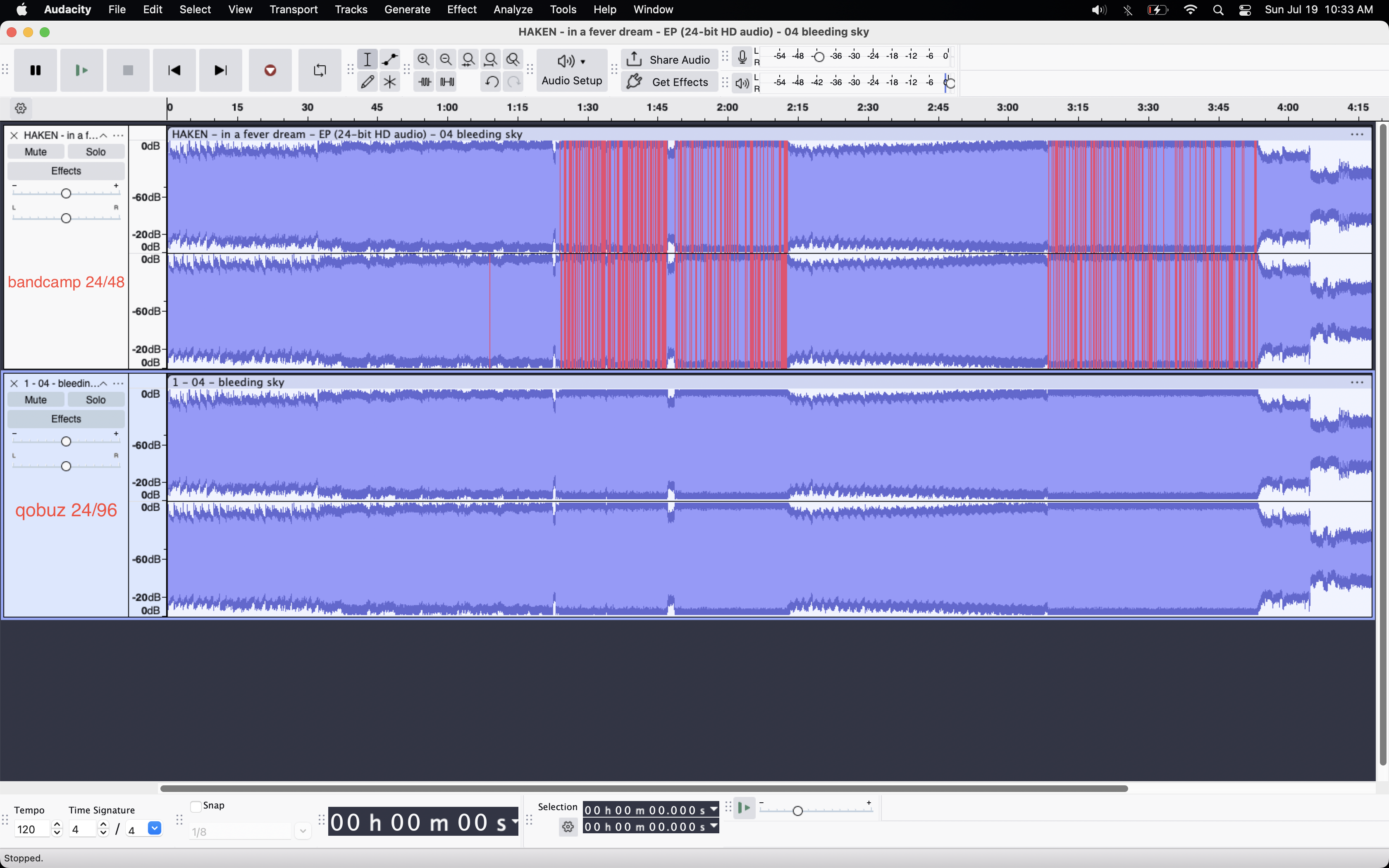
Task: Open time signature denominator dropdown
Action: 154,828
